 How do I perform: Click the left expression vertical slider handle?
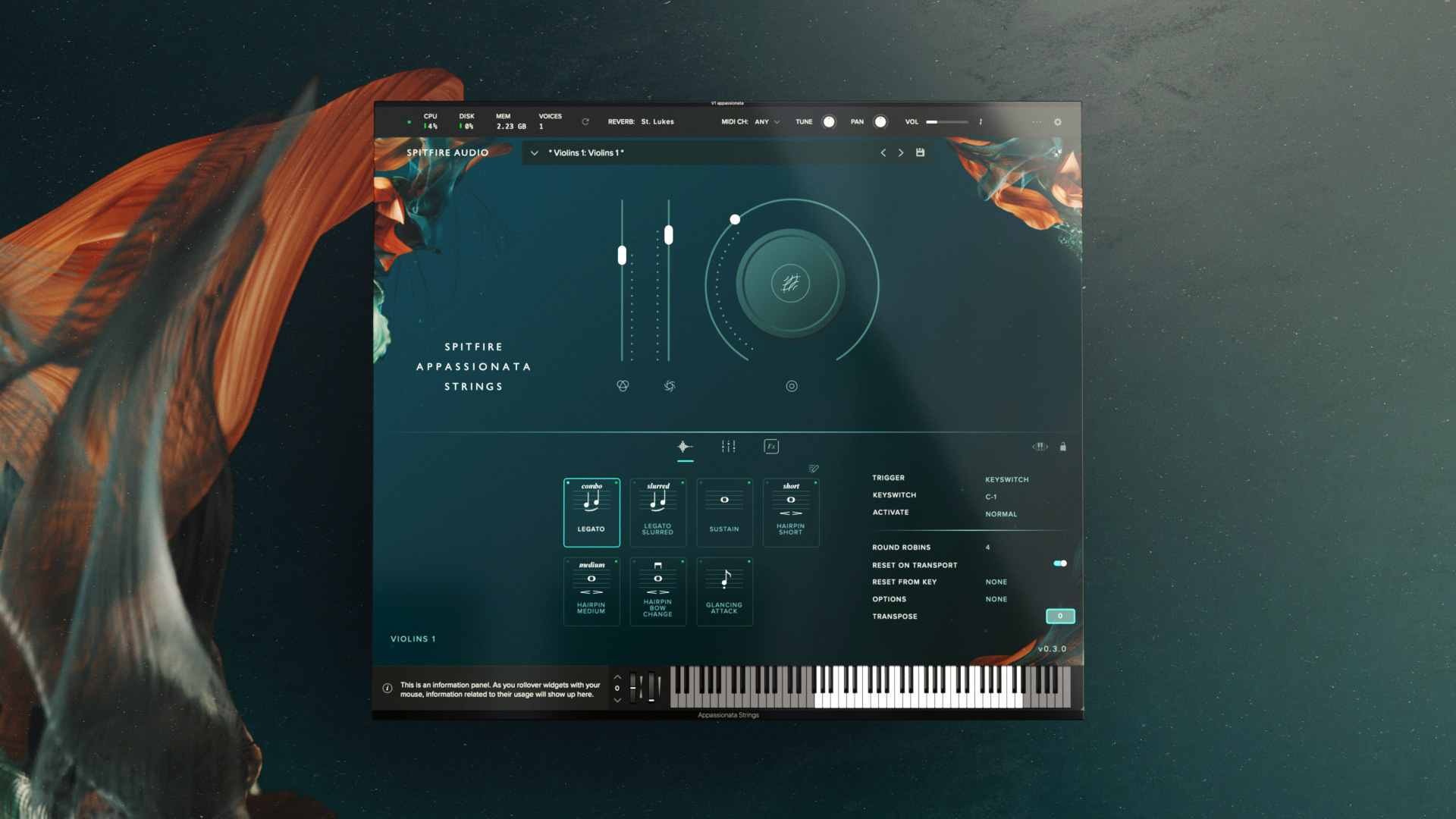click(622, 256)
